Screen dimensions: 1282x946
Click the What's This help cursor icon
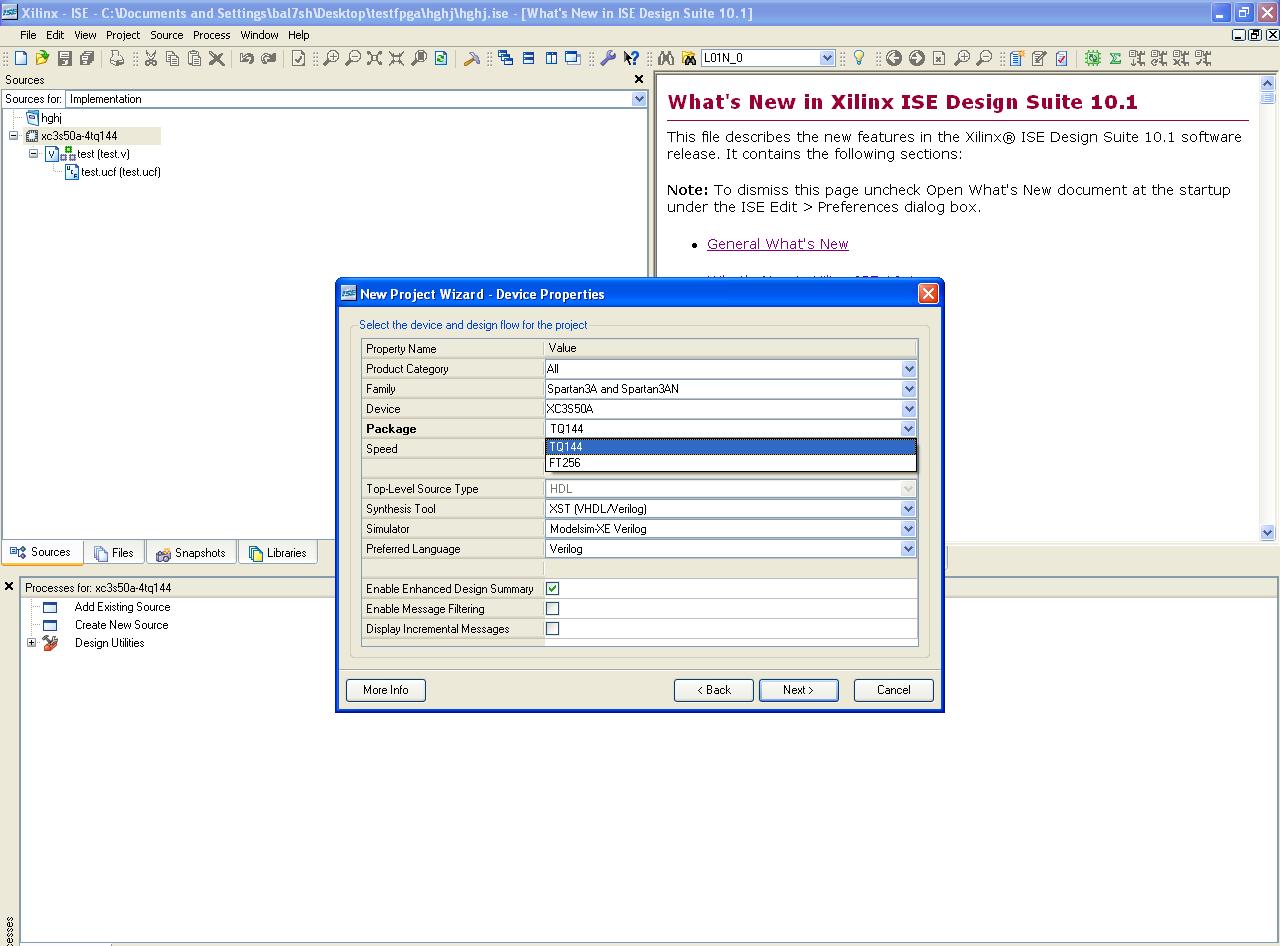pyautogui.click(x=631, y=58)
